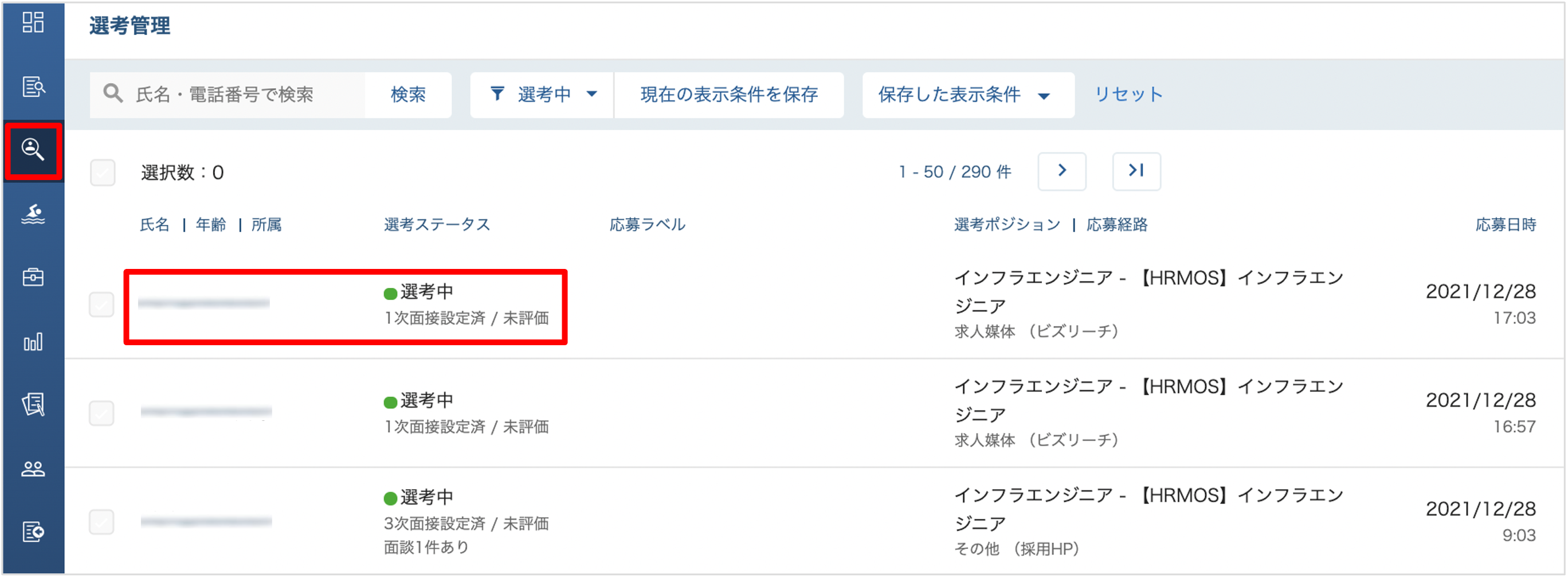
Task: Check the first applicant row checkbox
Action: point(101,304)
